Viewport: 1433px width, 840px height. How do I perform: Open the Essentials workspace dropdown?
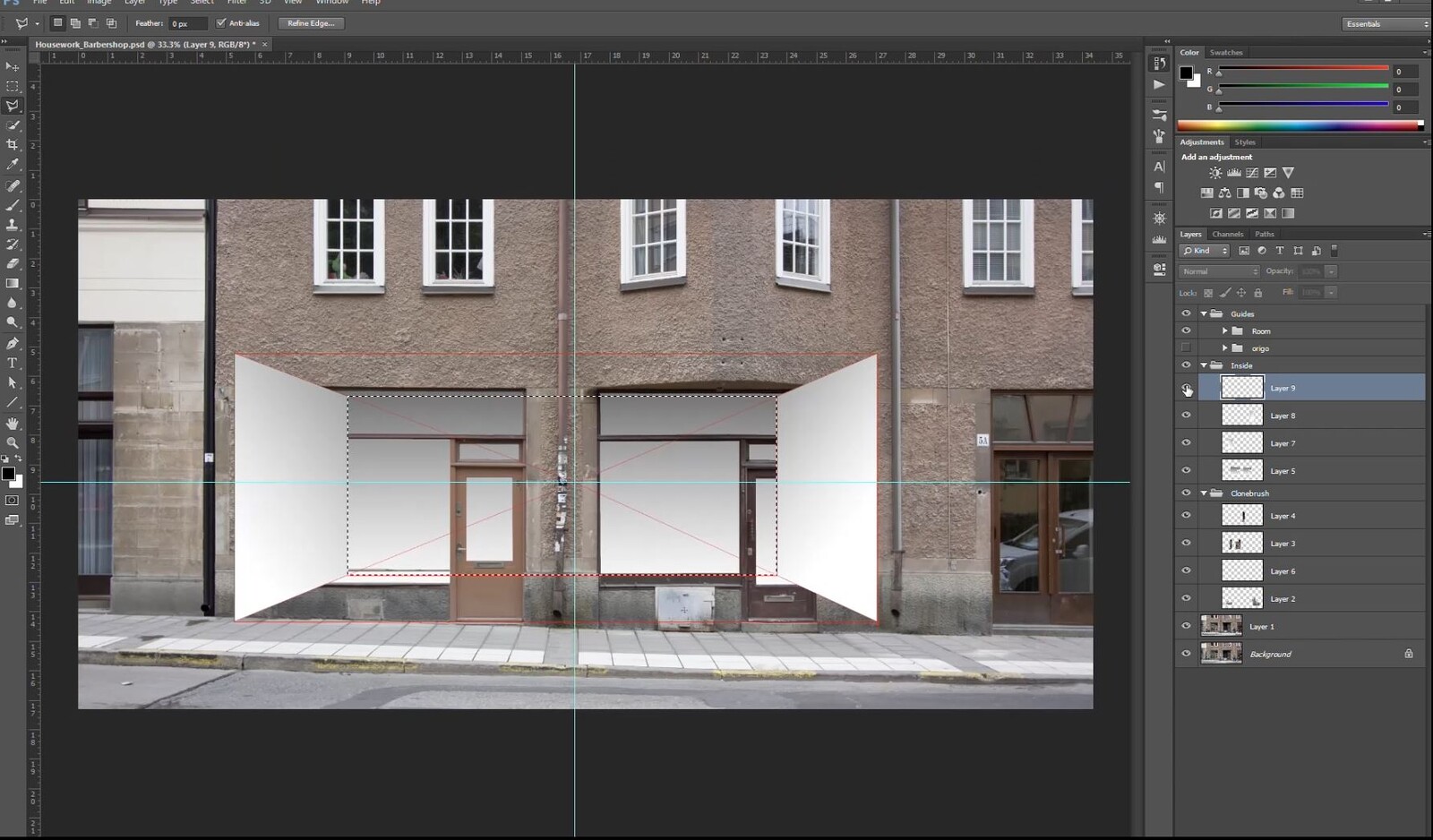click(1386, 24)
